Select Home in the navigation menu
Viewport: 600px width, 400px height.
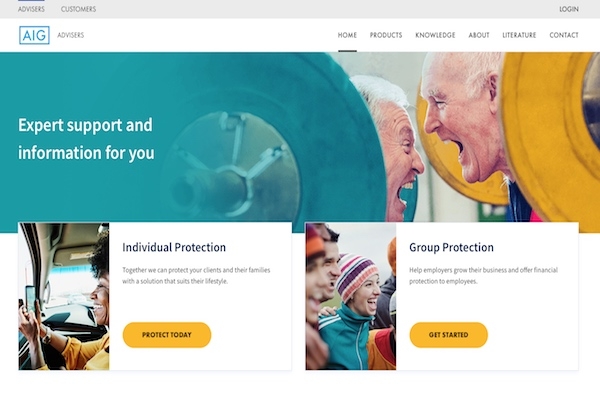347,35
